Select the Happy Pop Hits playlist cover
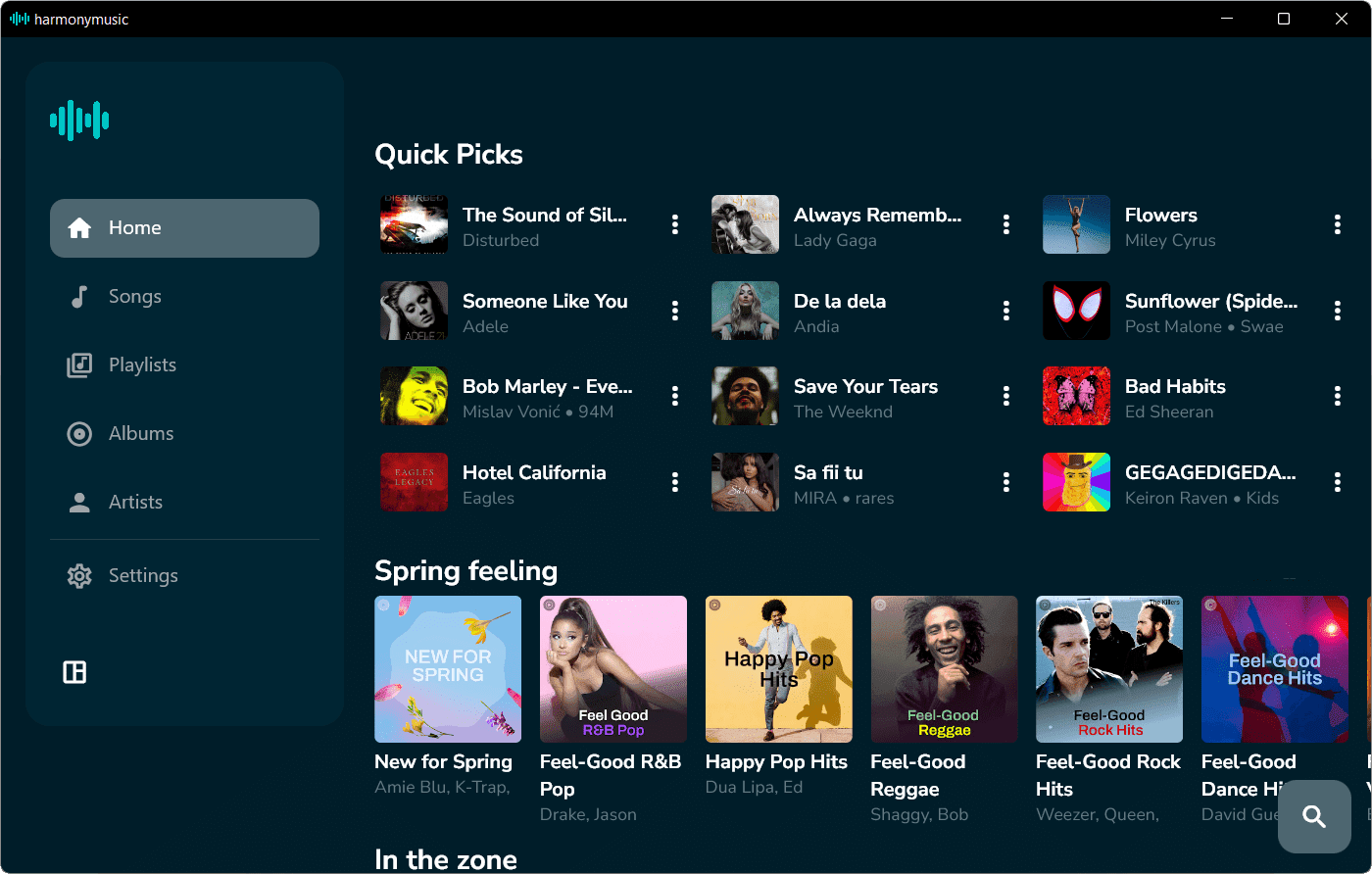Image resolution: width=1372 pixels, height=874 pixels. point(779,669)
